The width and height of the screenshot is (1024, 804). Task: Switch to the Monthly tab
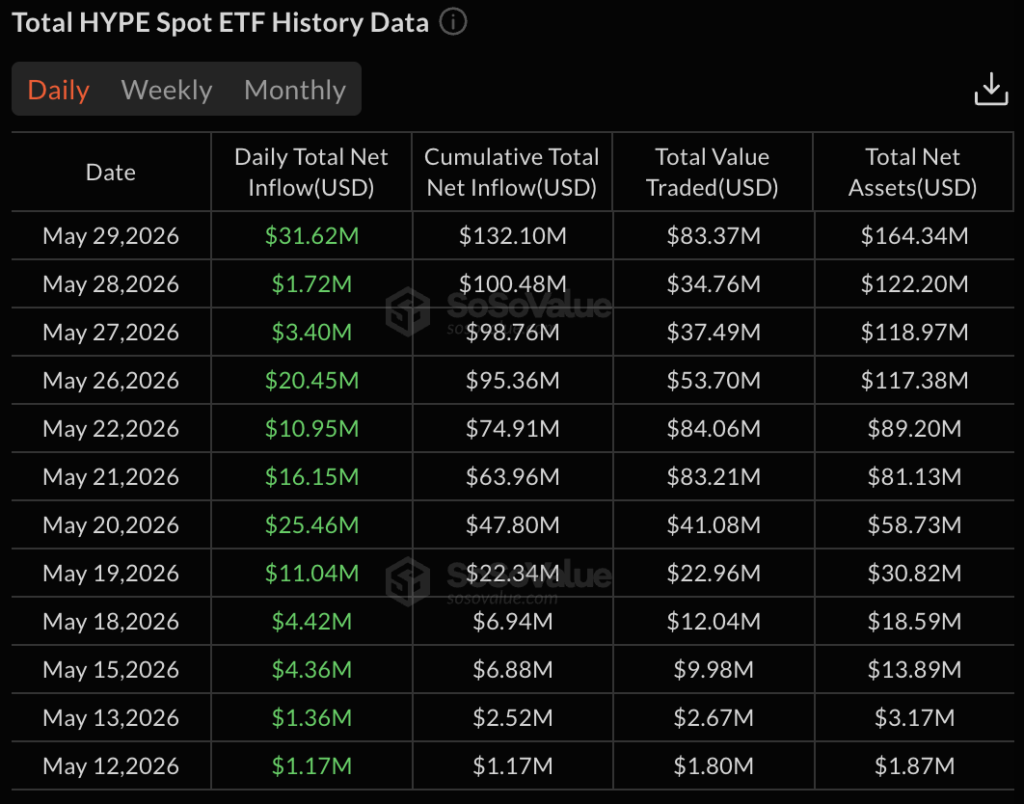295,89
